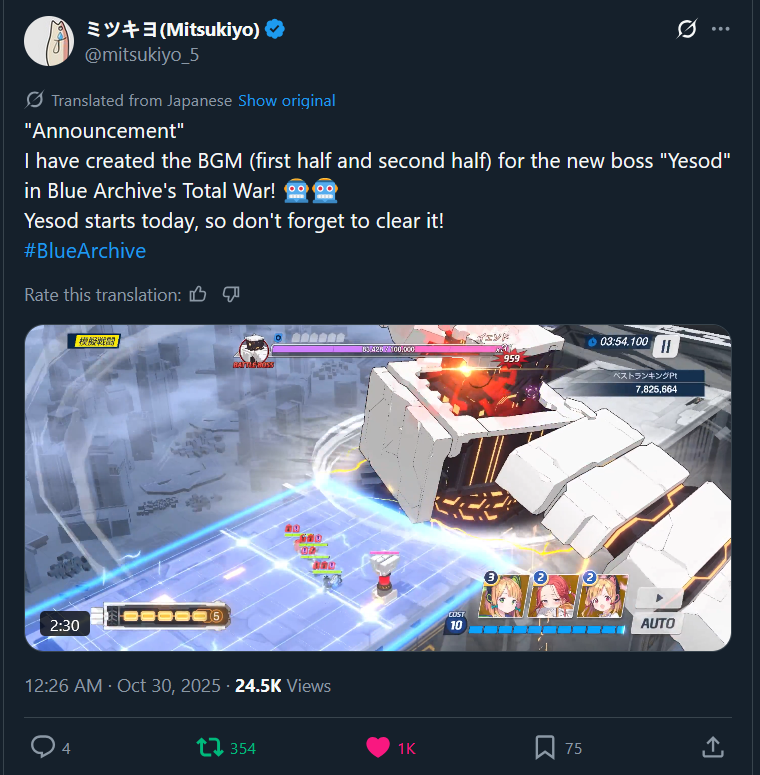Click the 12:26 AM Oct 30 timestamp
Viewport: 760px width, 775px height.
123,686
